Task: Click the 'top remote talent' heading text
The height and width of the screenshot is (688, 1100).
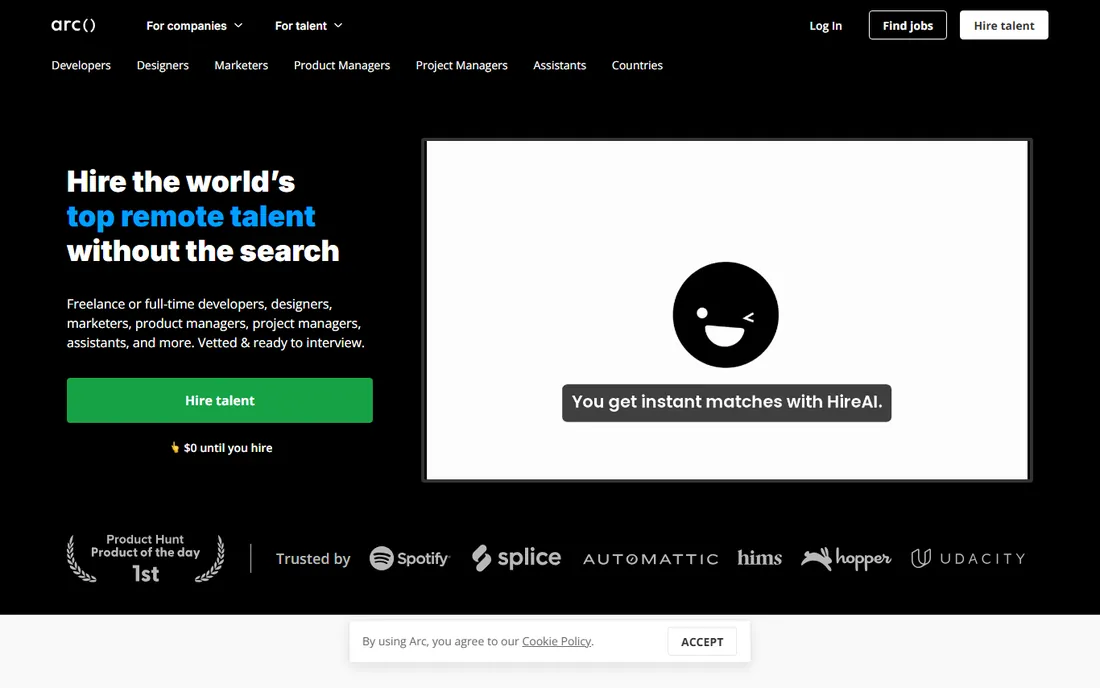Action: [x=191, y=217]
